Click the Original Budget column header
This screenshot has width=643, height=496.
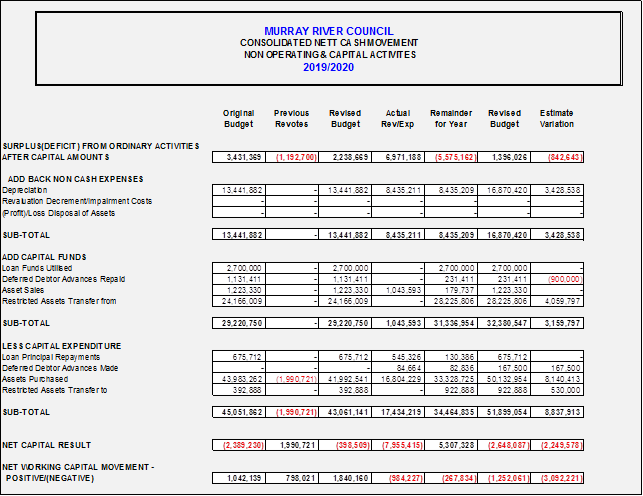coord(239,118)
